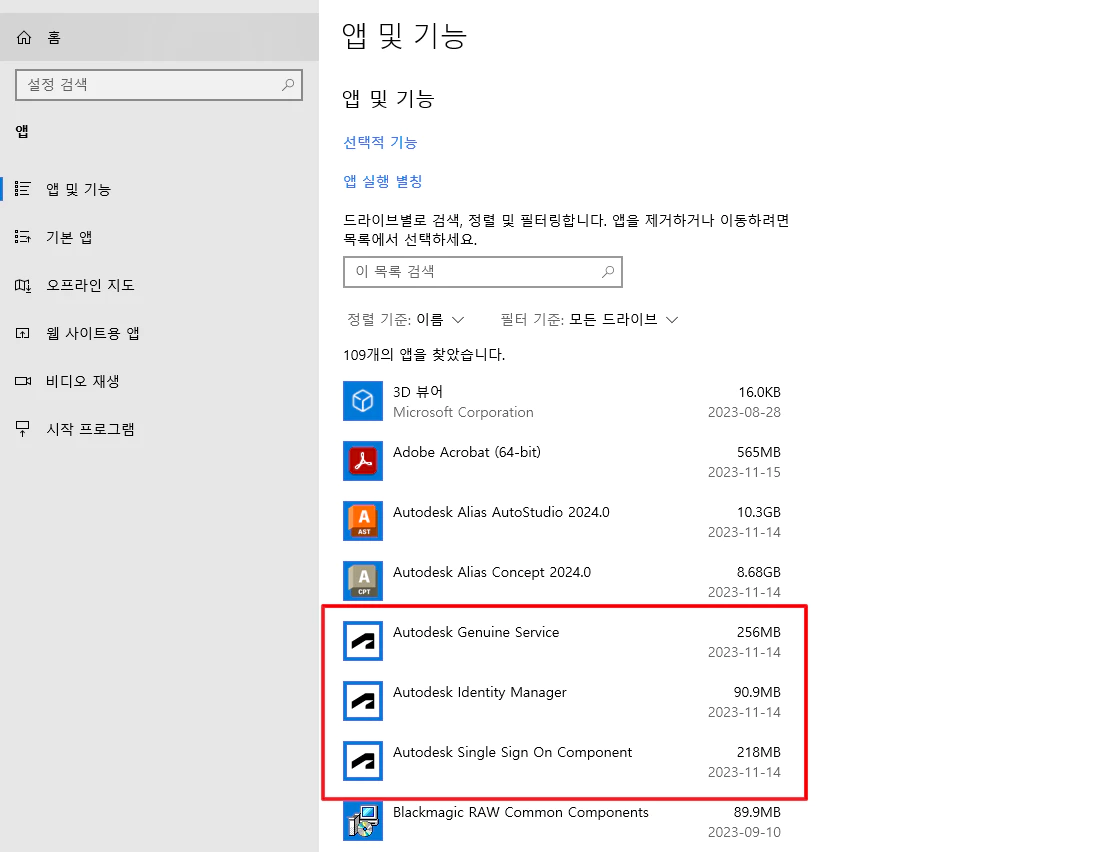
Task: Expand the 모든 드라이브 filter chevron
Action: [672, 319]
